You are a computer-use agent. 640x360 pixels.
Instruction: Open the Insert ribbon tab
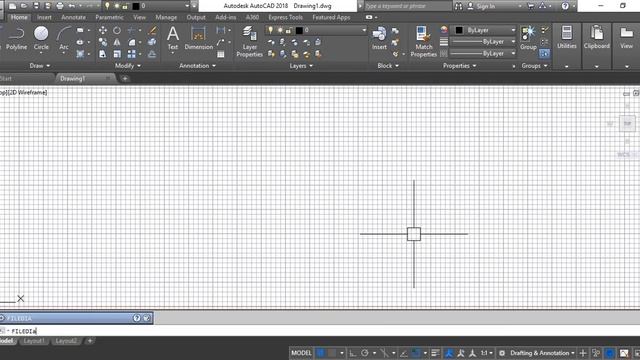[44, 18]
